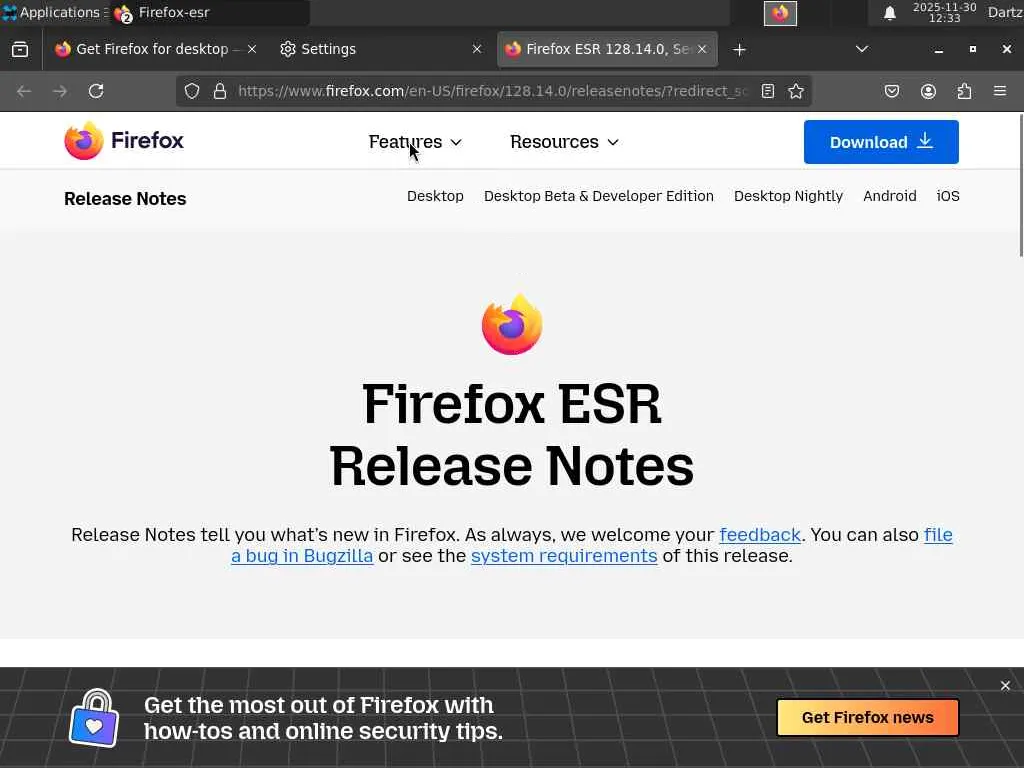Click the blue Download button
Image resolution: width=1024 pixels, height=768 pixels.
pyautogui.click(x=881, y=142)
